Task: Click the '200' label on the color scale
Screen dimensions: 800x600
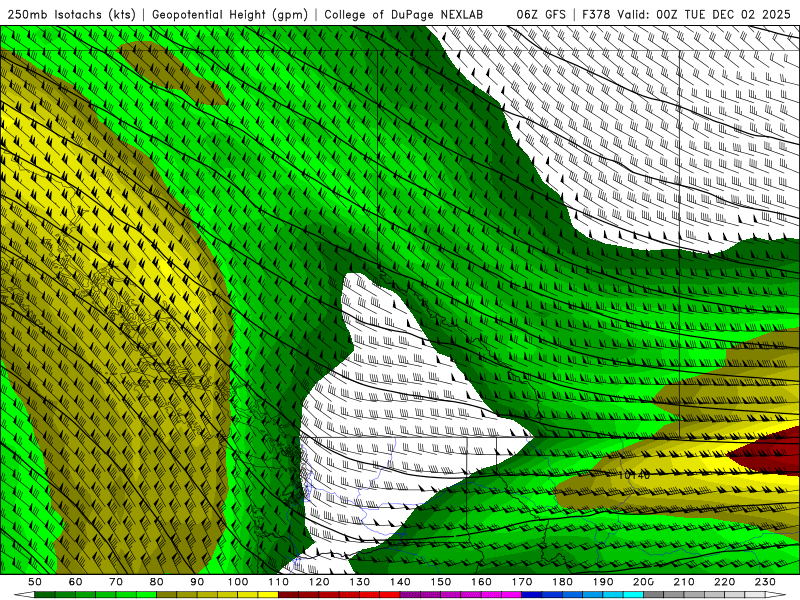Action: (643, 582)
